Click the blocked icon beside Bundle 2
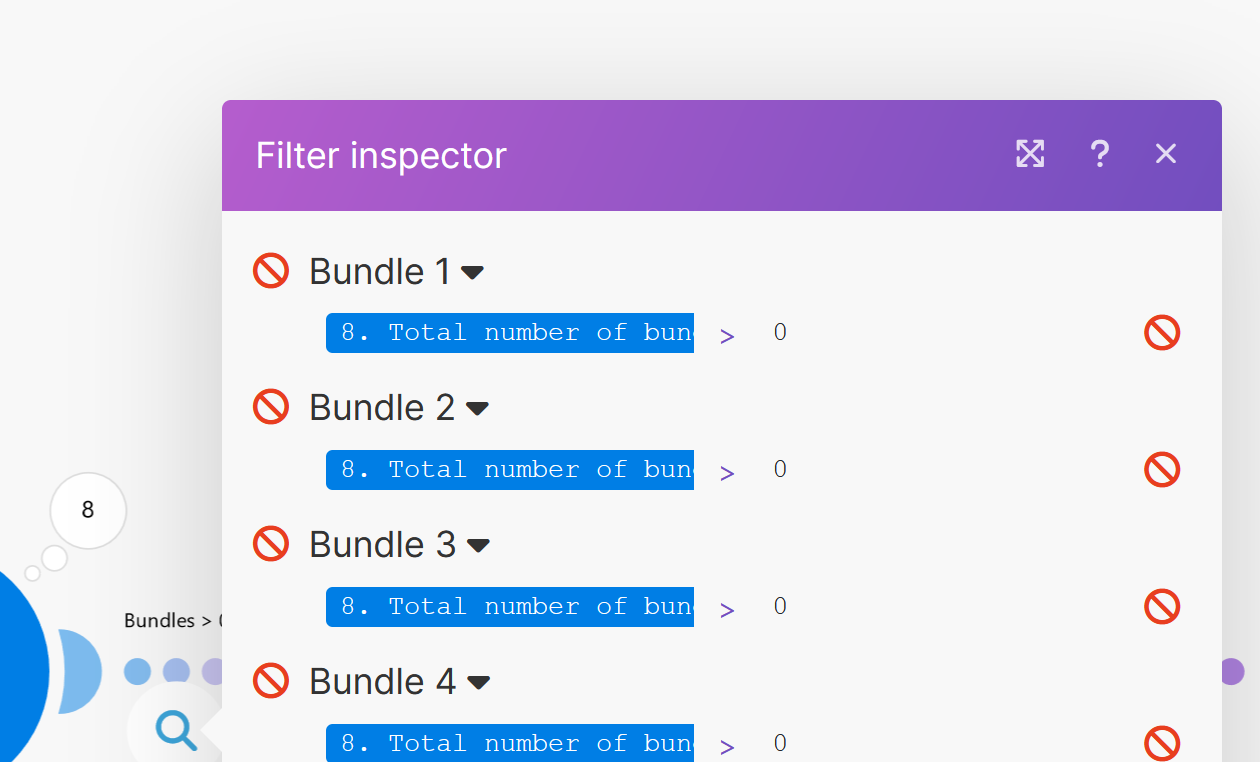1260x762 pixels. coord(271,407)
